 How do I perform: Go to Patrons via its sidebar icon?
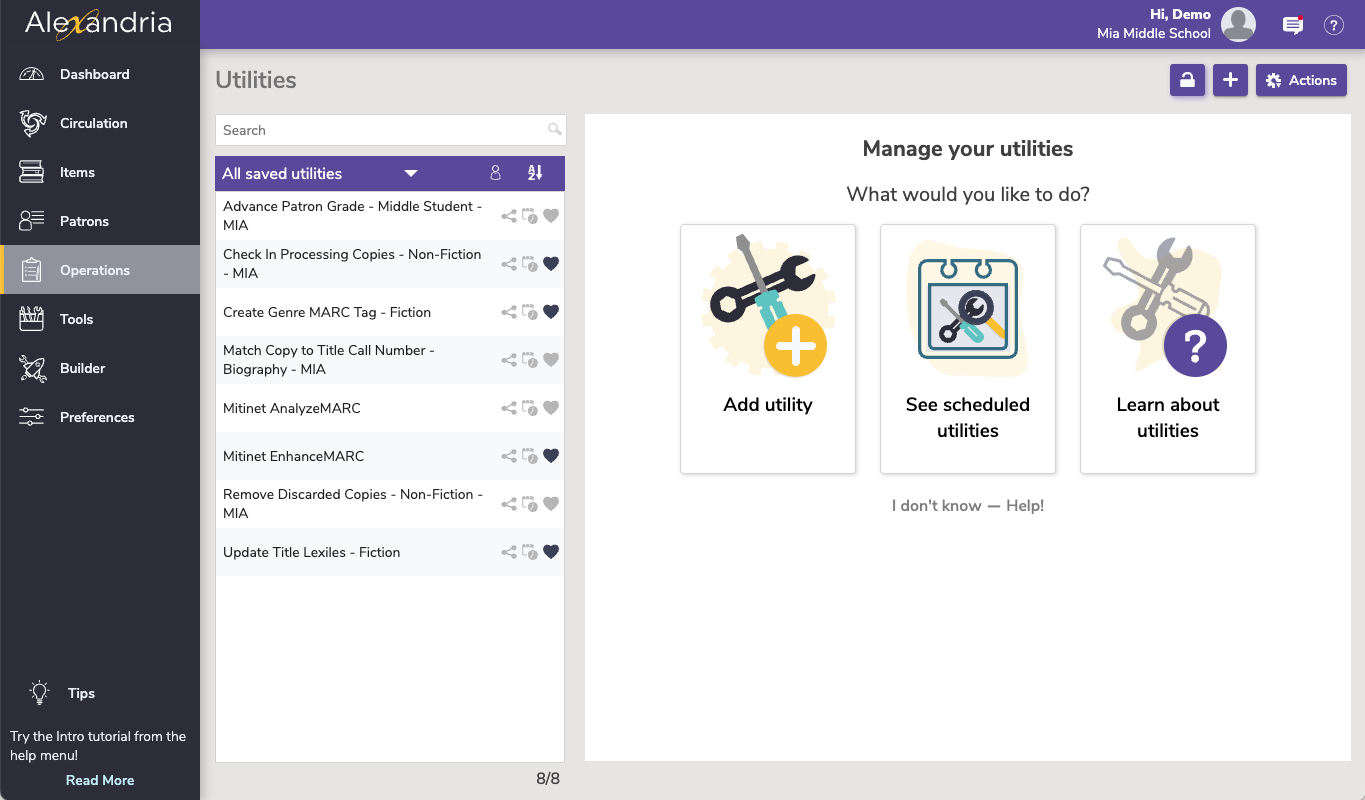(33, 221)
